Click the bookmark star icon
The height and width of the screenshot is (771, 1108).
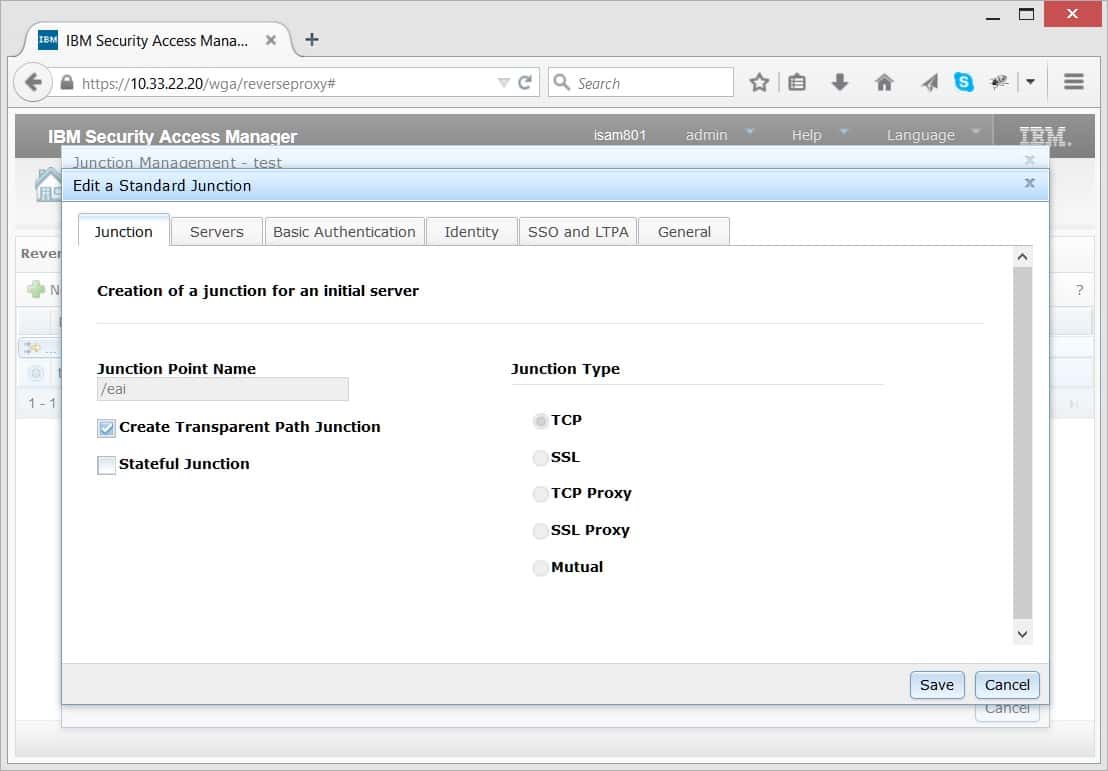[759, 83]
